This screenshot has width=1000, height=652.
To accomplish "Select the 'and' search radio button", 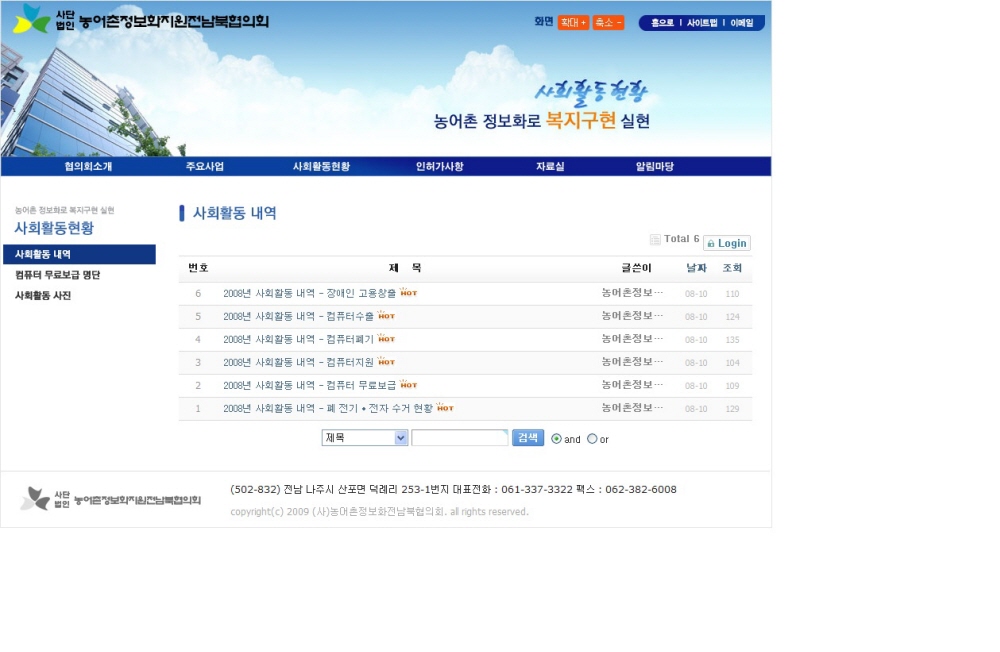I will tap(557, 439).
